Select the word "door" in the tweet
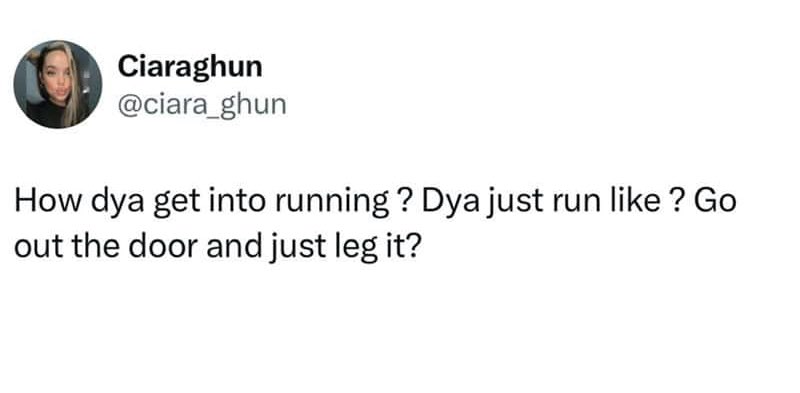Screen dimensions: 800x393 pyautogui.click(x=162, y=246)
